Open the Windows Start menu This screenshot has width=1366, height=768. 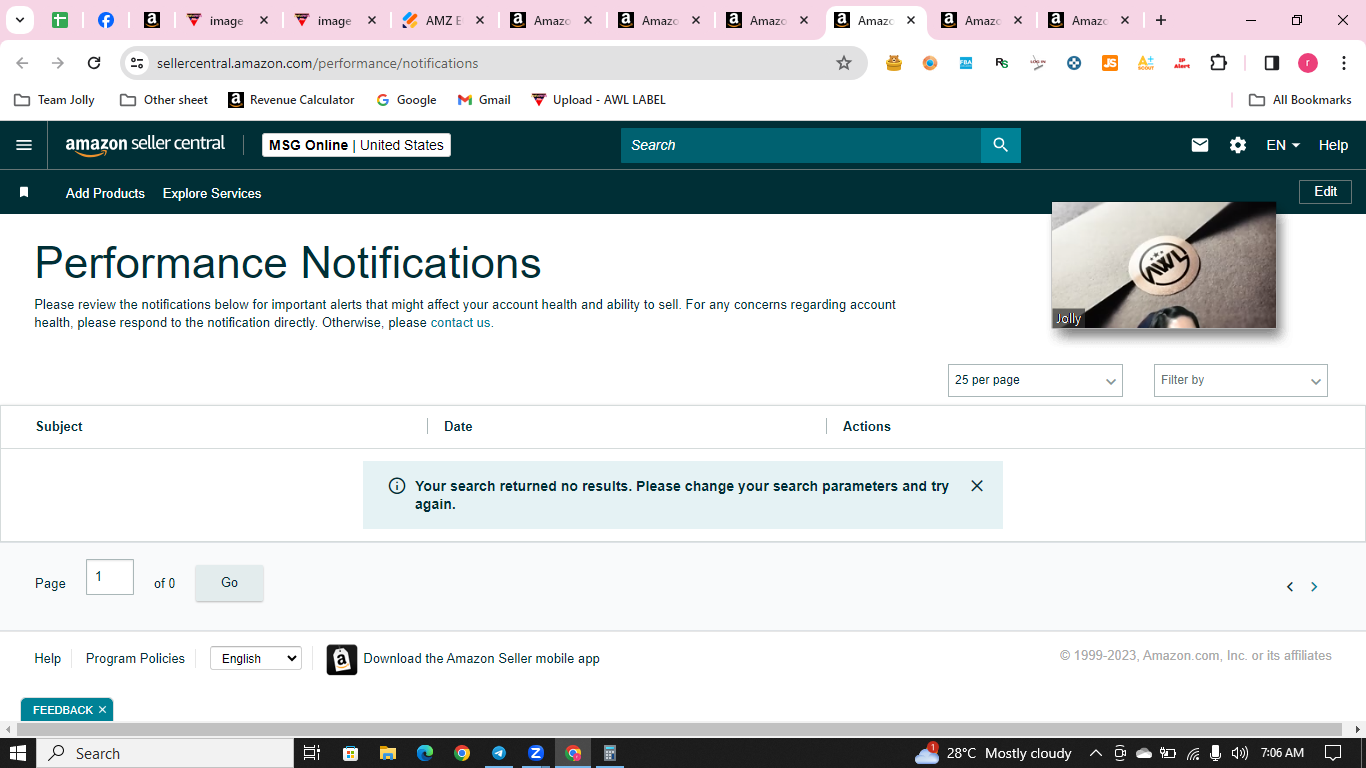(17, 753)
